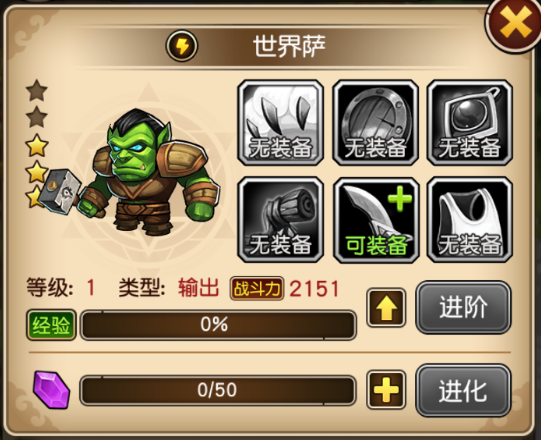Select the round shield equipment slot
The width and height of the screenshot is (541, 440).
(x=375, y=123)
